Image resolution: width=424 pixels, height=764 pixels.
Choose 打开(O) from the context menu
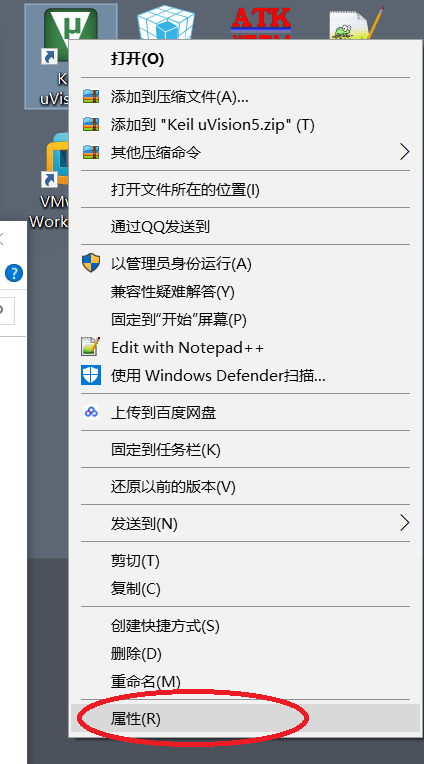(x=245, y=59)
